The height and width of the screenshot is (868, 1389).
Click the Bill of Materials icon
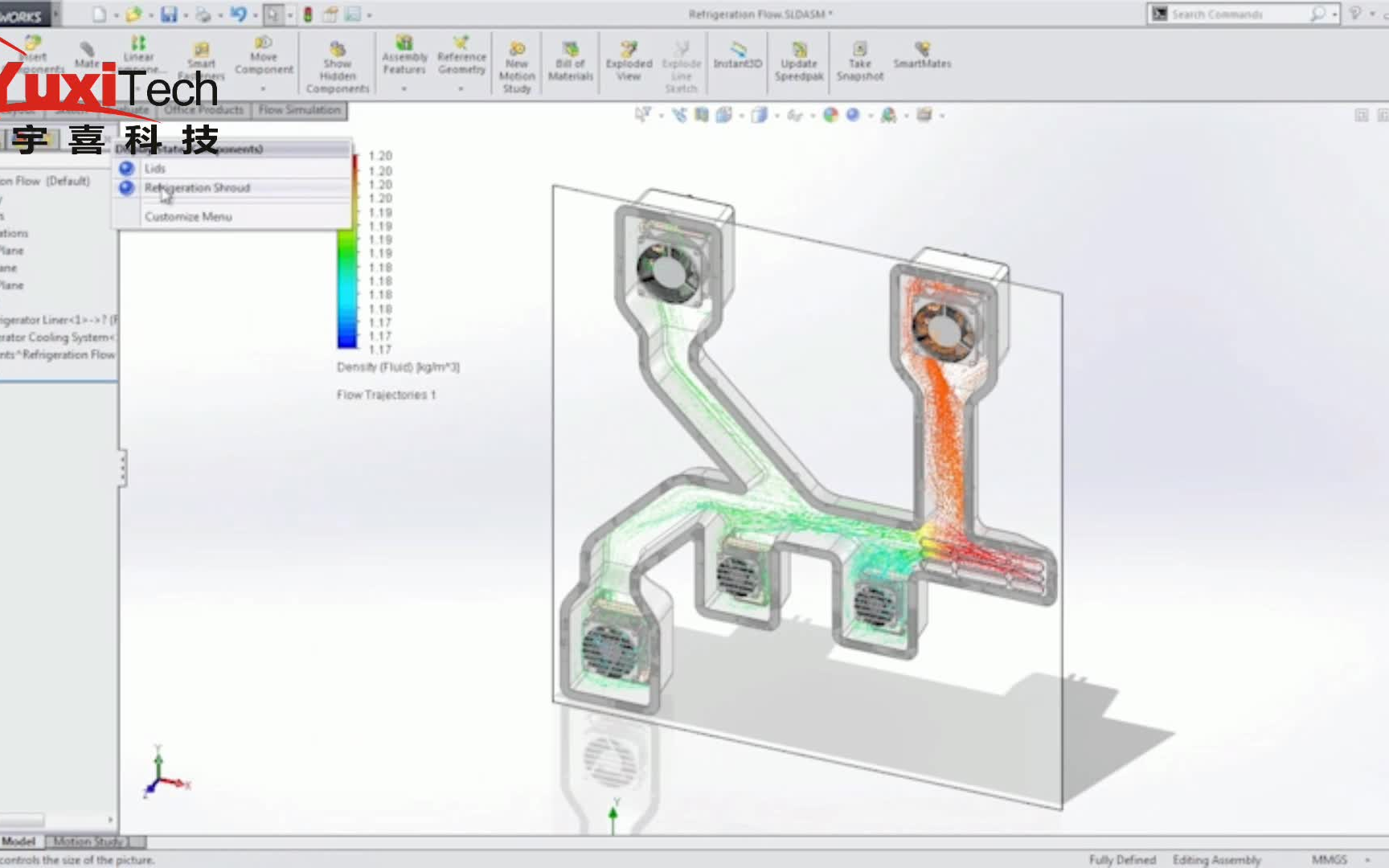[x=569, y=56]
